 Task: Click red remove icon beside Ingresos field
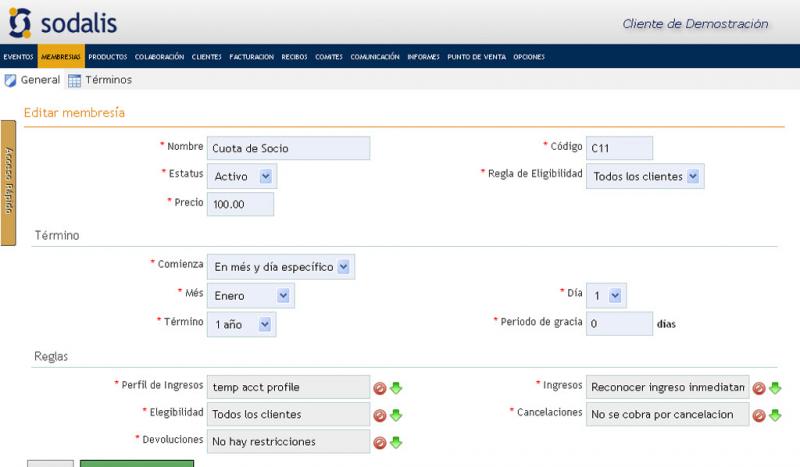(759, 388)
